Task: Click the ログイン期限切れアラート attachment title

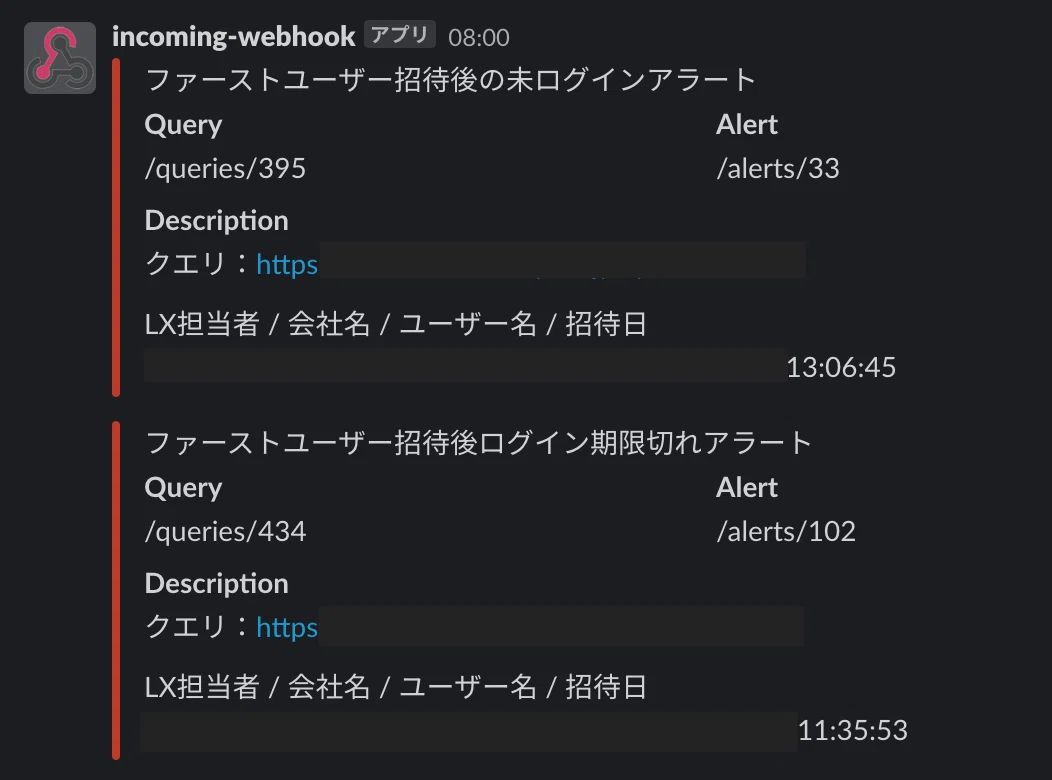Action: [478, 443]
